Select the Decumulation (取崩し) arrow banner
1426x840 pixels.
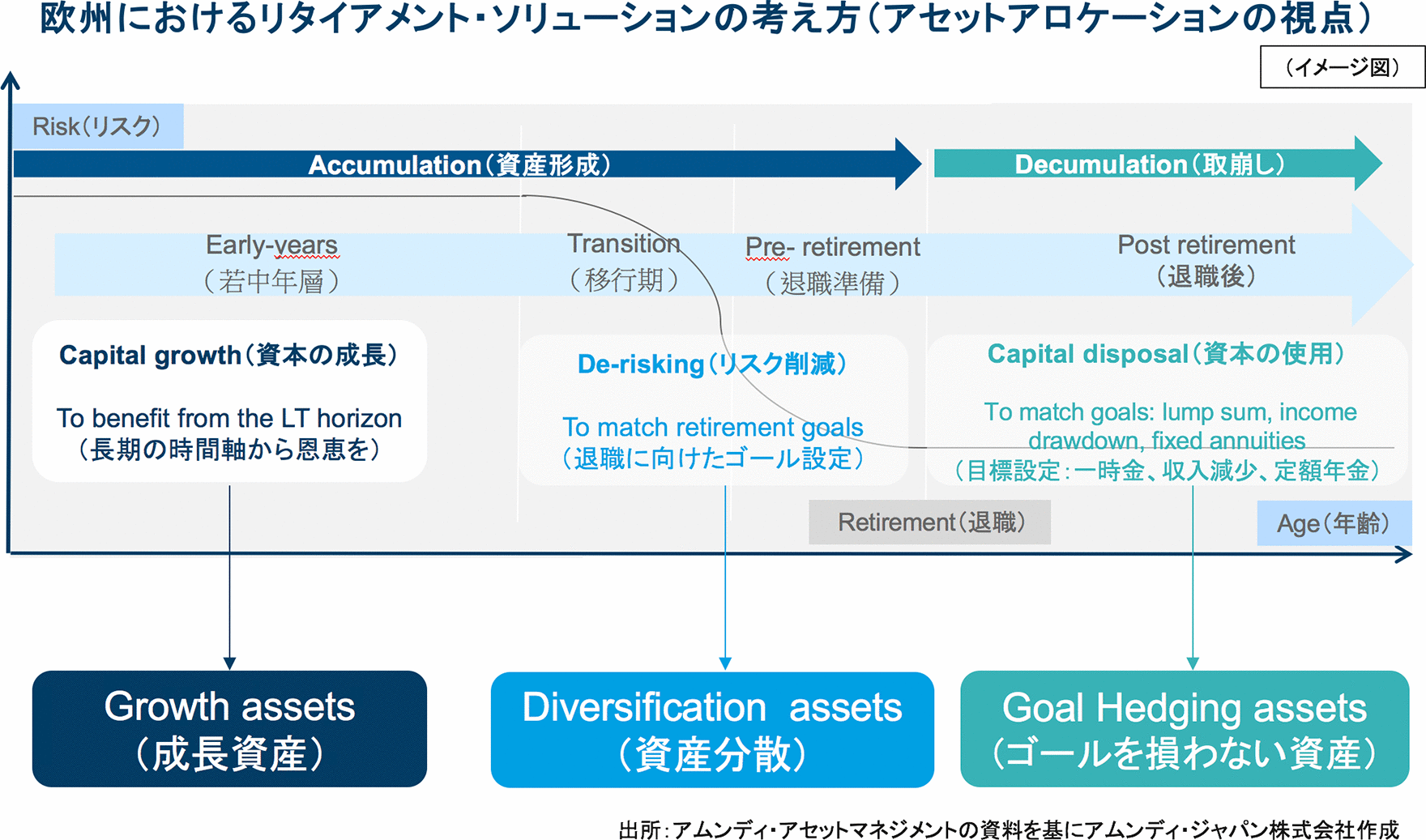pos(1158,164)
